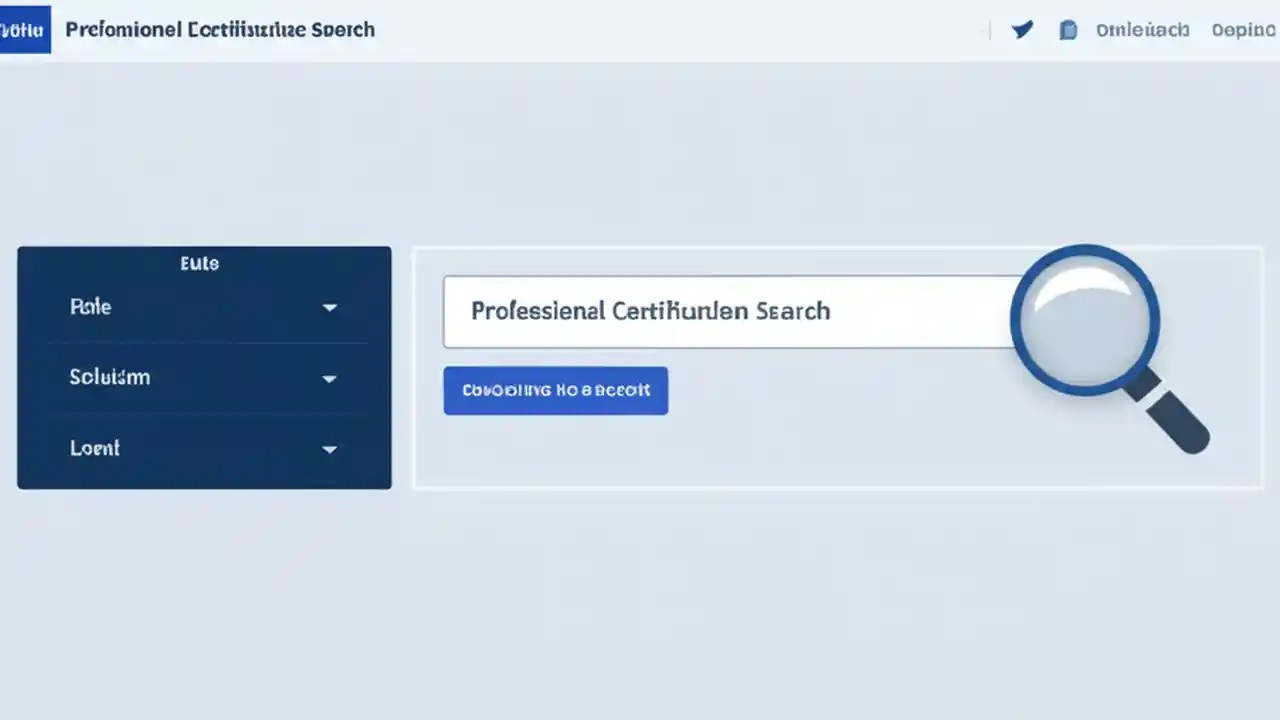Click the dropdown arrow beside Loent
The height and width of the screenshot is (720, 1280).
(329, 450)
